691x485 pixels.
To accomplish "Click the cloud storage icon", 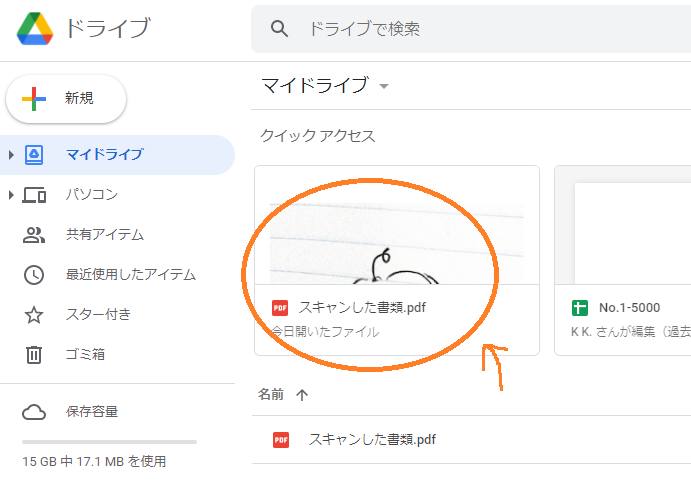I will (34, 412).
